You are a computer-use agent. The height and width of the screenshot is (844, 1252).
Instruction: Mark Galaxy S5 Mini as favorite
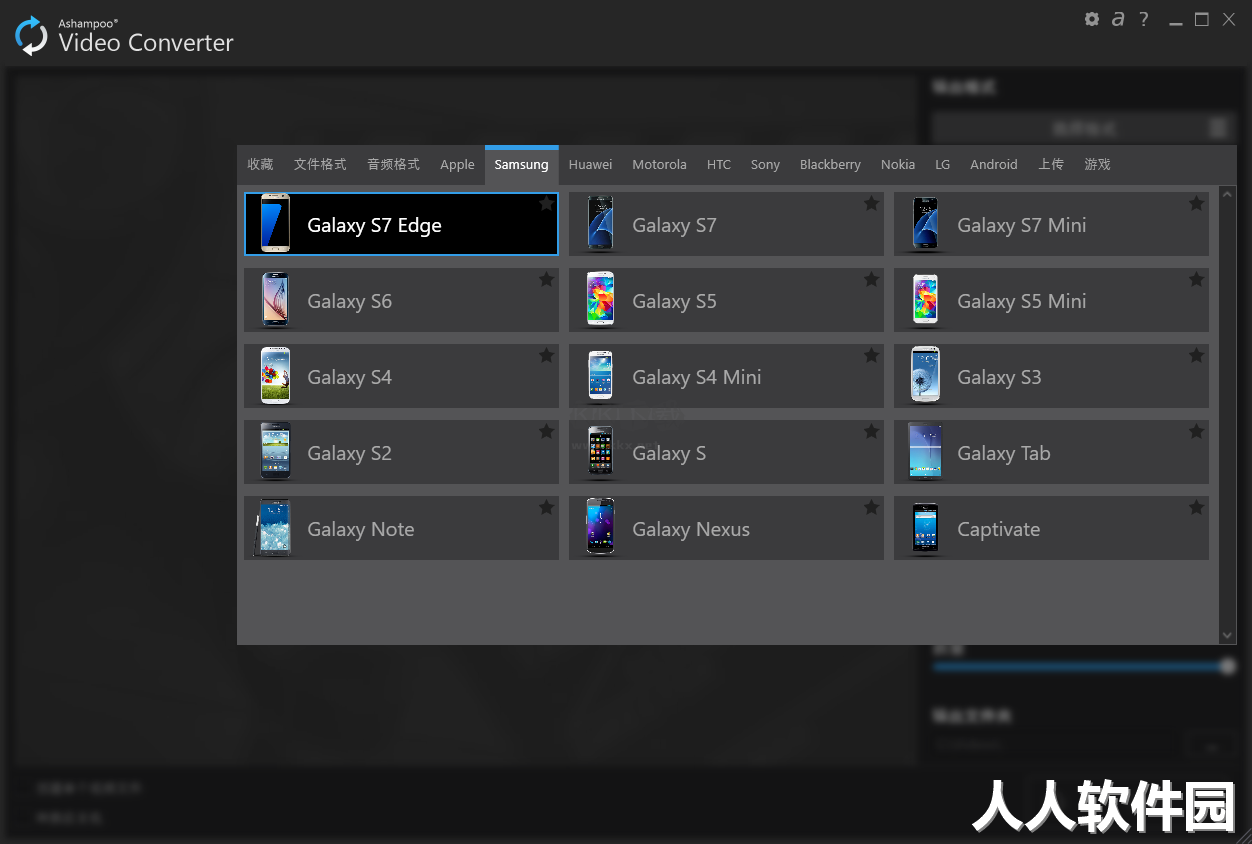pyautogui.click(x=1196, y=280)
